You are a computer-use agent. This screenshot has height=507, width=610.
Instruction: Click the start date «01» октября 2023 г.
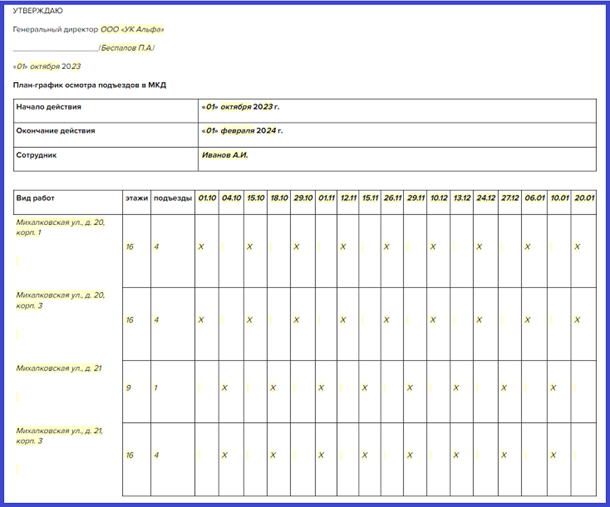click(x=241, y=106)
